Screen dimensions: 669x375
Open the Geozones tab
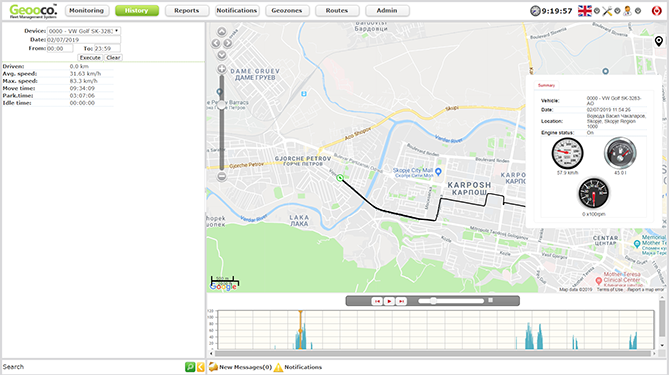tap(287, 11)
